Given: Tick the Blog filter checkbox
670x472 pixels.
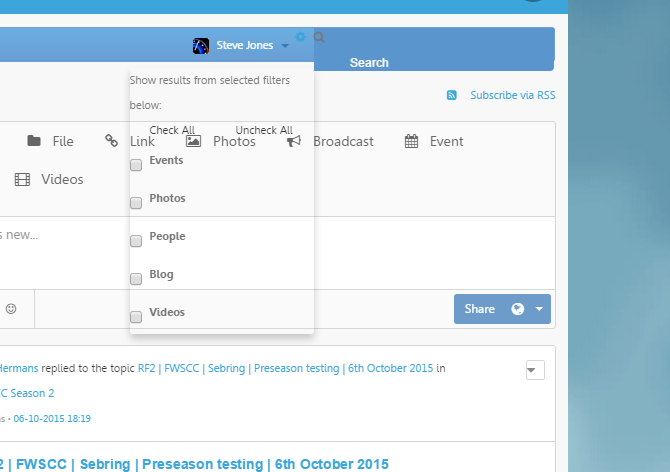Looking at the screenshot, I should coord(136,279).
